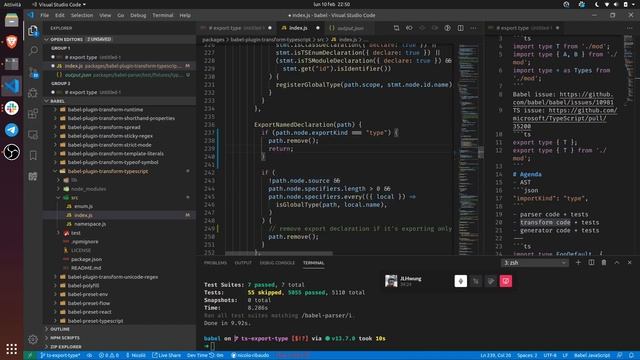Click the compare changes icon in editor toolbar
The height and width of the screenshot is (360, 640).
tap(396, 28)
